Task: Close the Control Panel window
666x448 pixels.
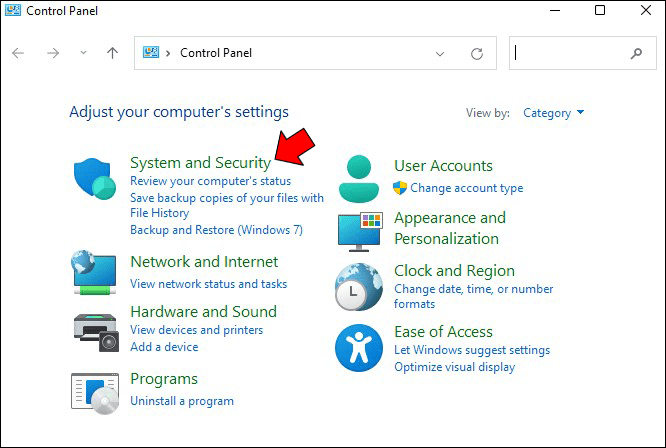Action: coord(646,10)
